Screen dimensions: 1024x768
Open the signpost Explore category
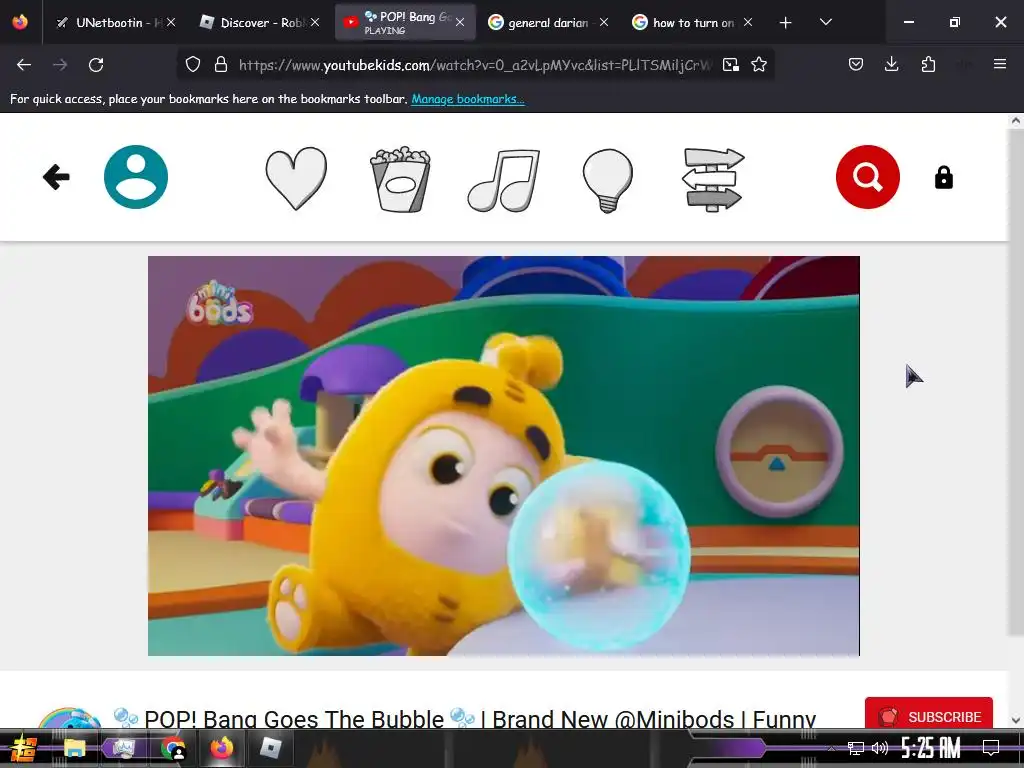tap(712, 179)
